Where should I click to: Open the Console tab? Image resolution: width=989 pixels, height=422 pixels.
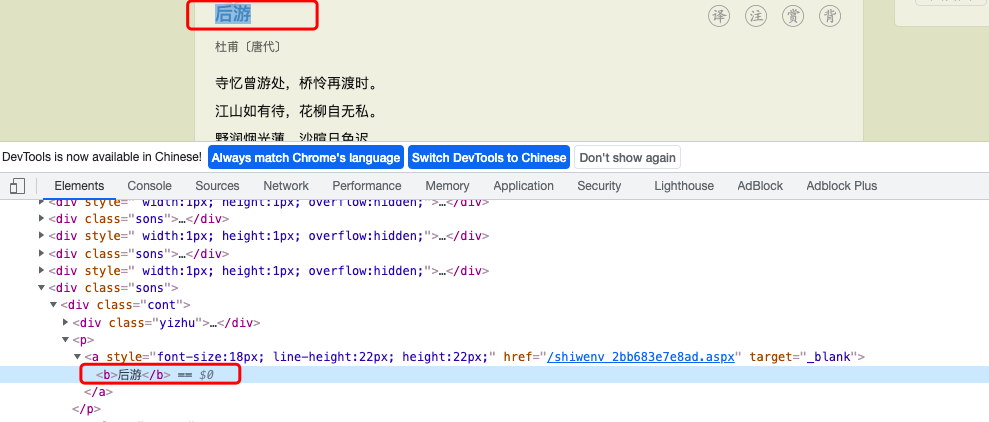149,185
